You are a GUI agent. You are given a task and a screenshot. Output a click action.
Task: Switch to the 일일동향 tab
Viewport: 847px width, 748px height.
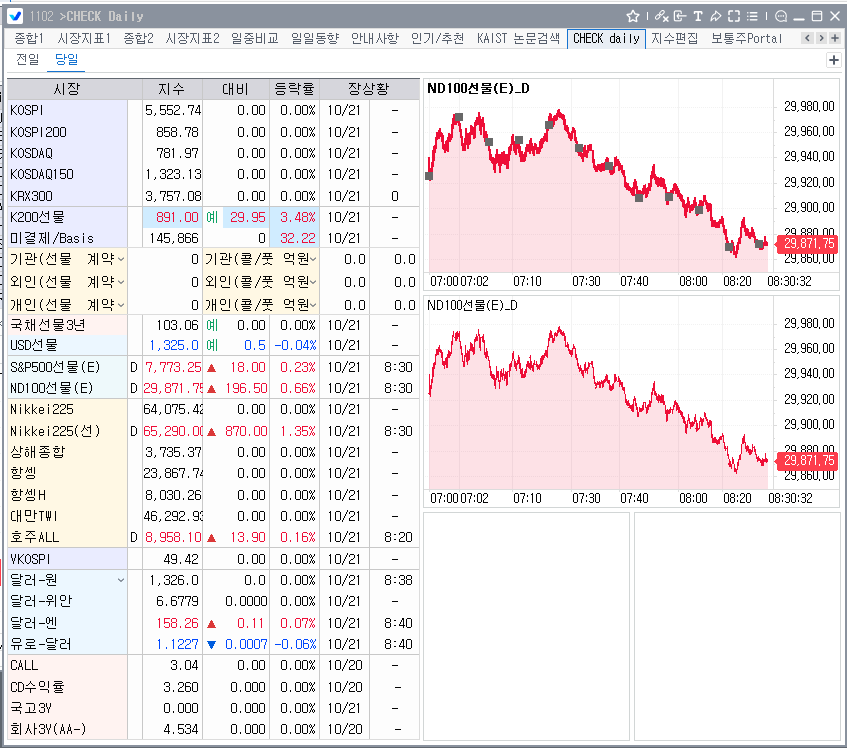(x=314, y=38)
